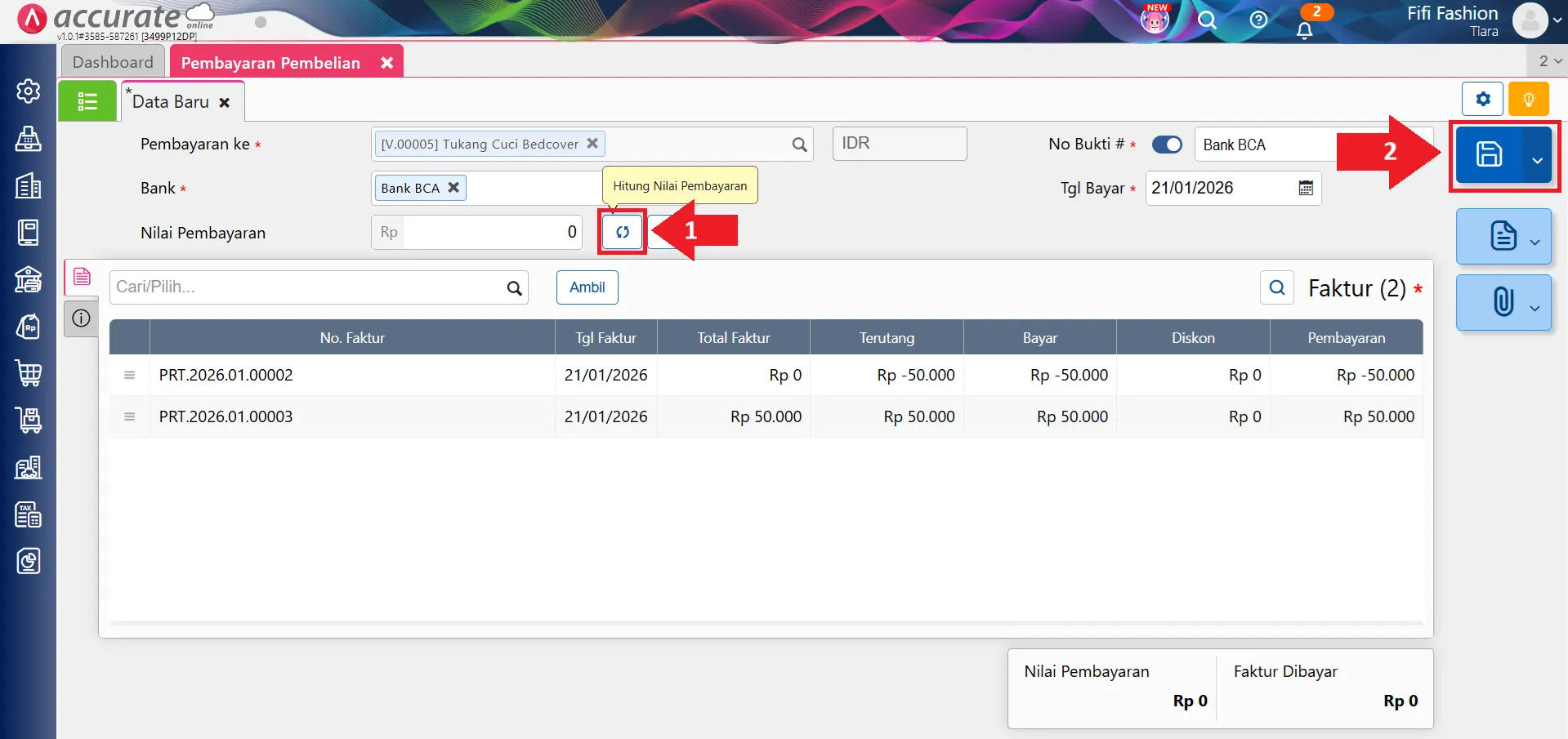Click the help question mark icon

click(x=1258, y=20)
